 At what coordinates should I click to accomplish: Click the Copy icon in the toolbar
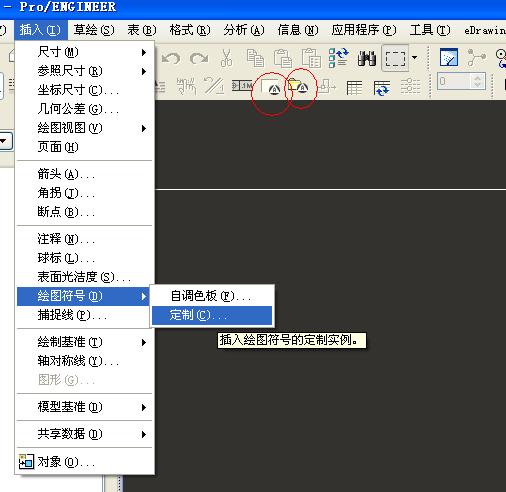click(x=255, y=58)
